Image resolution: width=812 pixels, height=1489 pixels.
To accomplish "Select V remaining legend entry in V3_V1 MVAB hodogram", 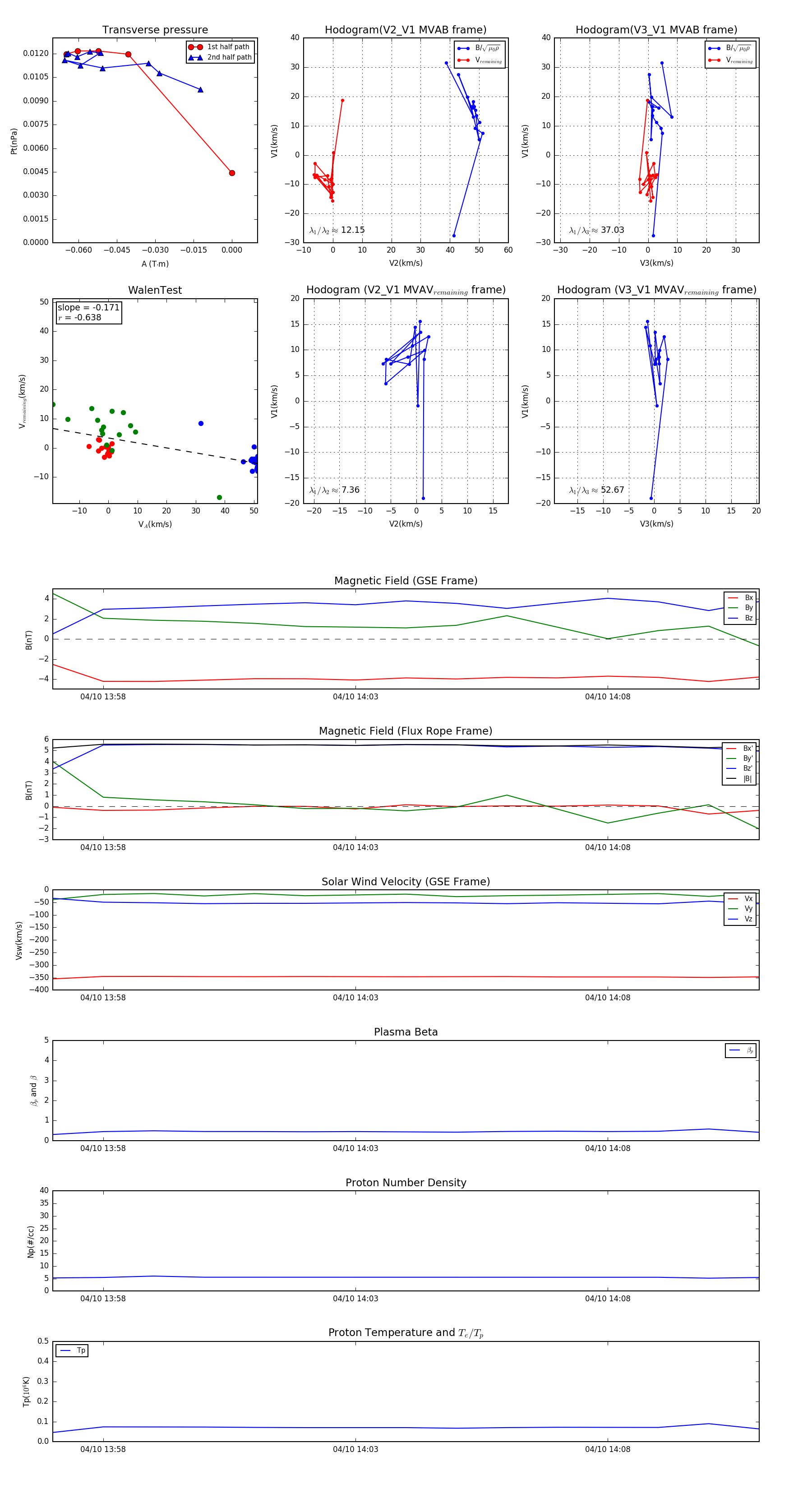I will point(730,60).
